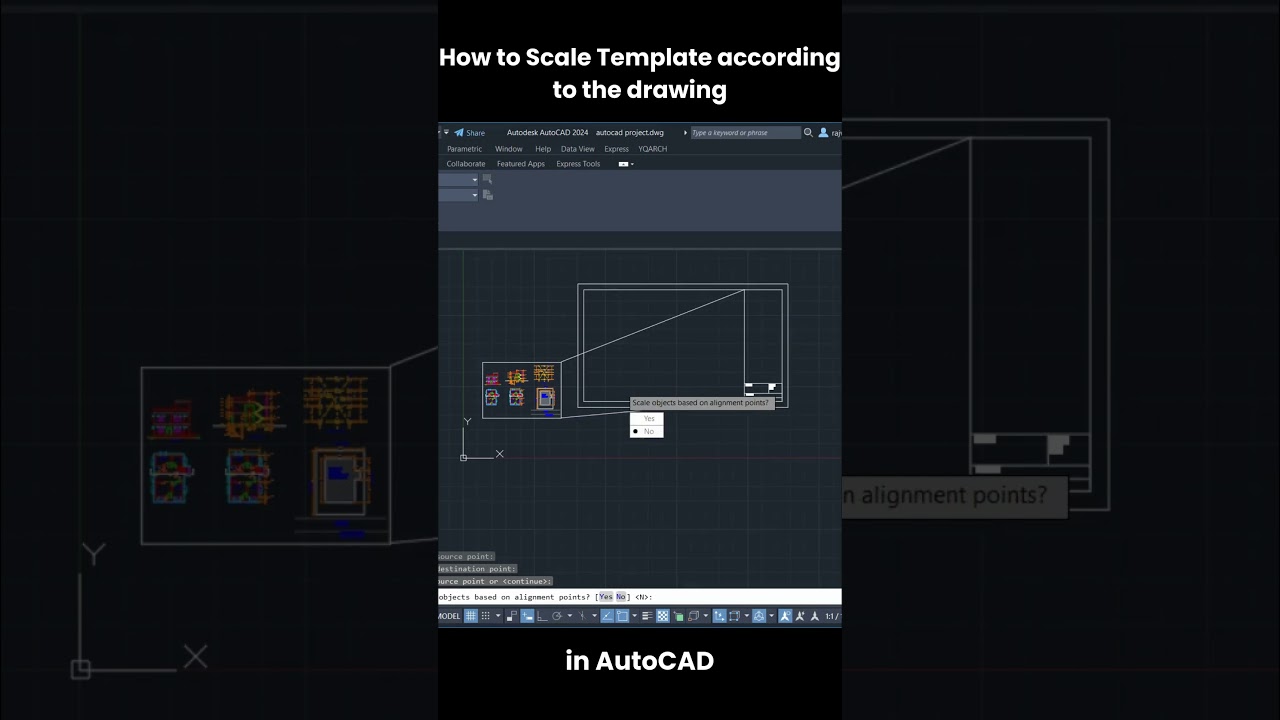This screenshot has width=1280, height=720.
Task: Toggle the isometric drafting icon
Action: (x=582, y=616)
